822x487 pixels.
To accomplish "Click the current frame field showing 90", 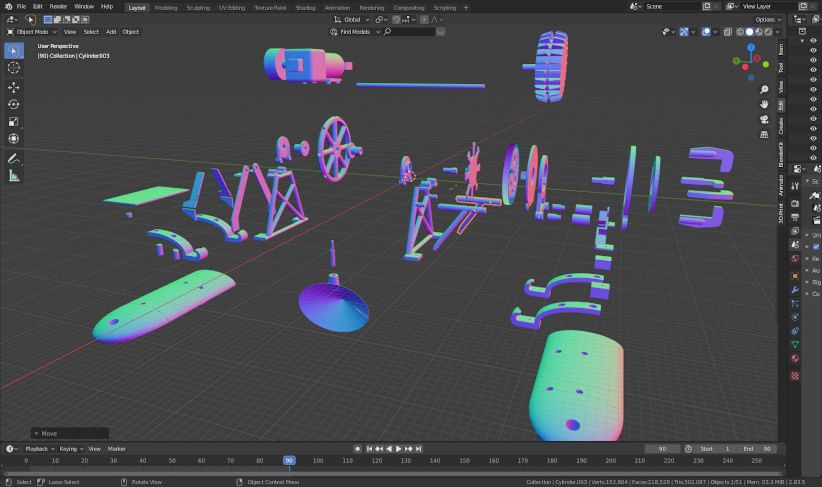I will pyautogui.click(x=662, y=449).
